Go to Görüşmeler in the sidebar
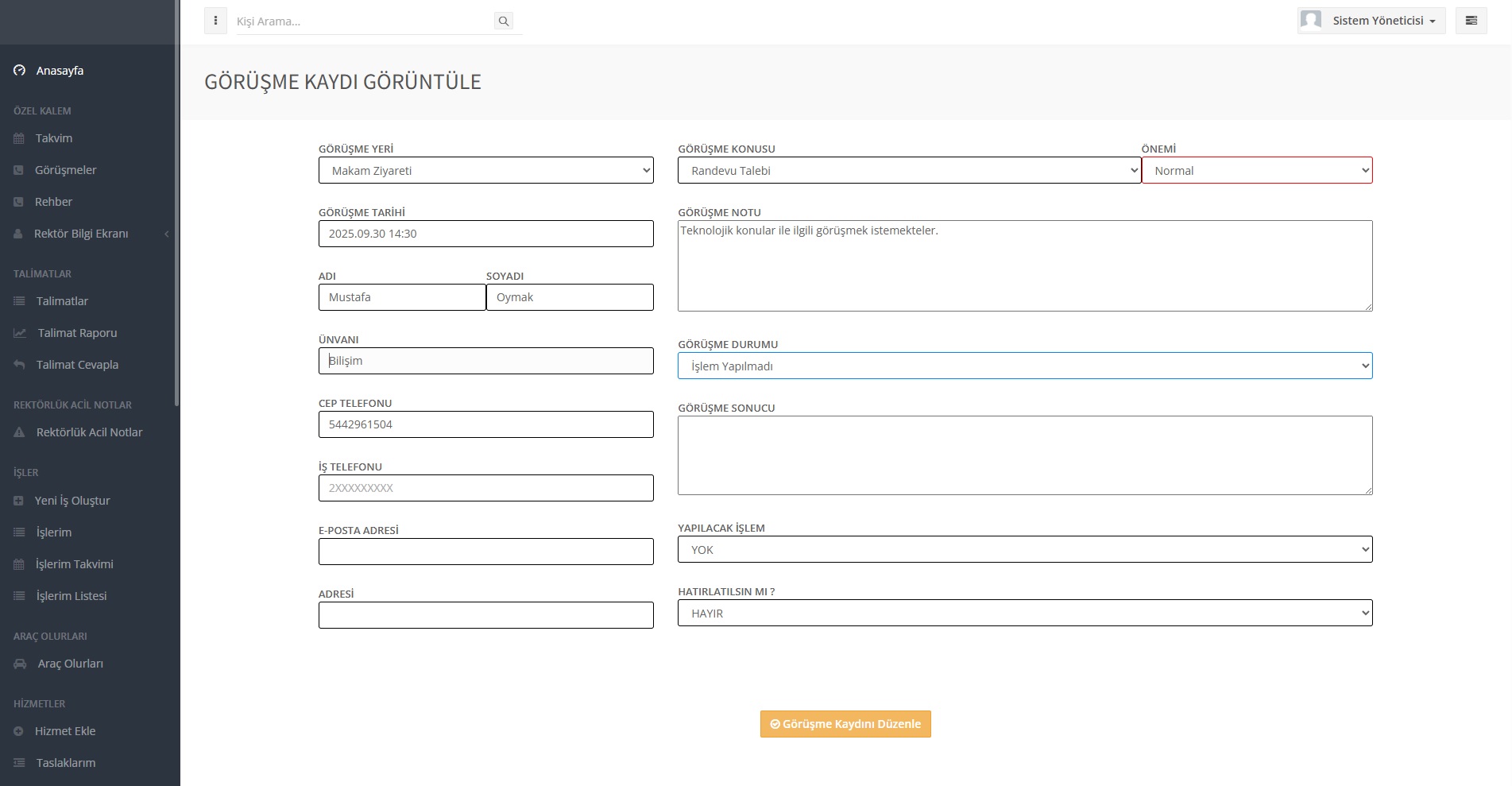This screenshot has width=1512, height=786. pyautogui.click(x=65, y=170)
